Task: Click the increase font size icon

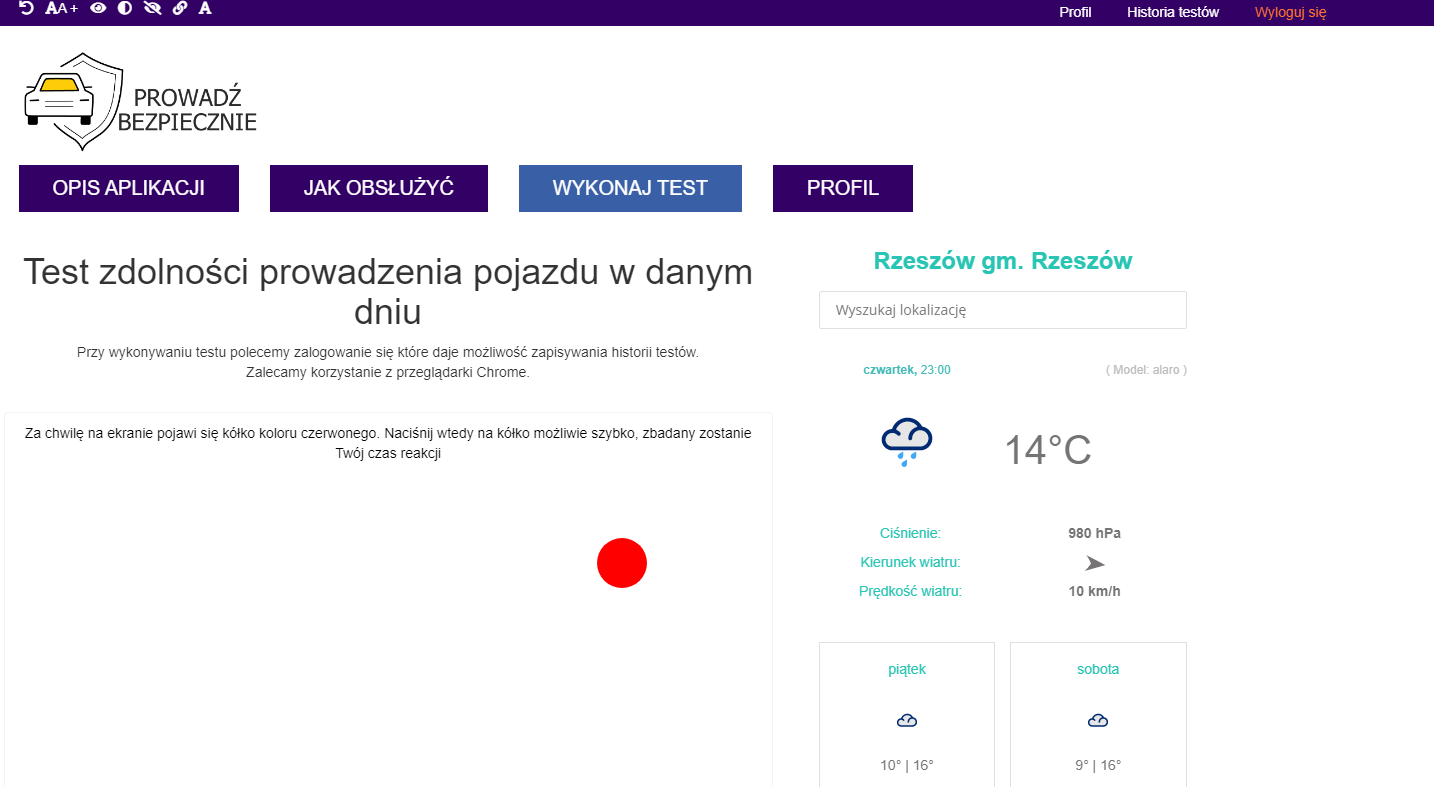Action: 62,8
